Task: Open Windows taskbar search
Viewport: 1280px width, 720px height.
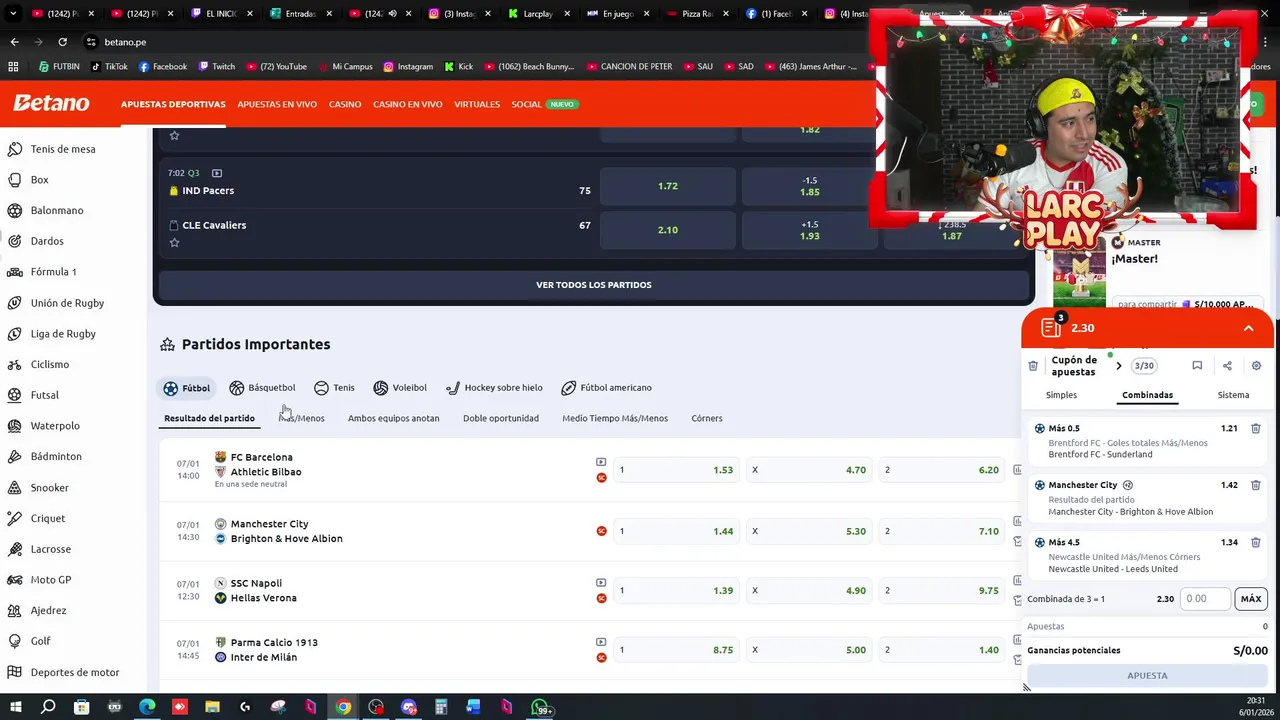Action: (48, 707)
